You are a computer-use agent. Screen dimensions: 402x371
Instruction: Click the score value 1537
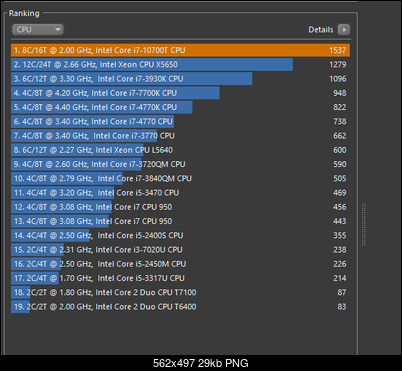[x=338, y=50]
